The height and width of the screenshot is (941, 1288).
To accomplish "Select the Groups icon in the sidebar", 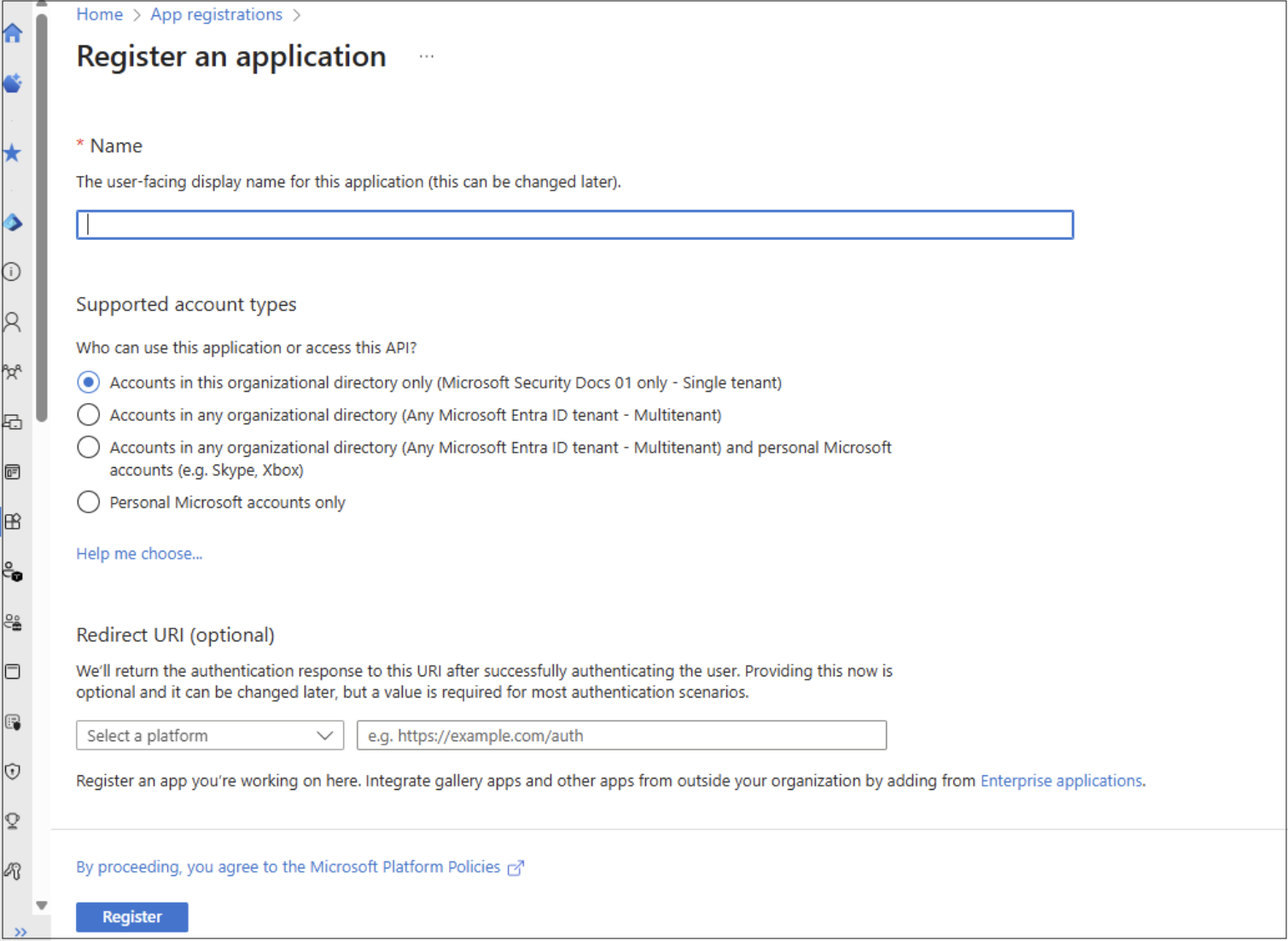I will point(12,371).
